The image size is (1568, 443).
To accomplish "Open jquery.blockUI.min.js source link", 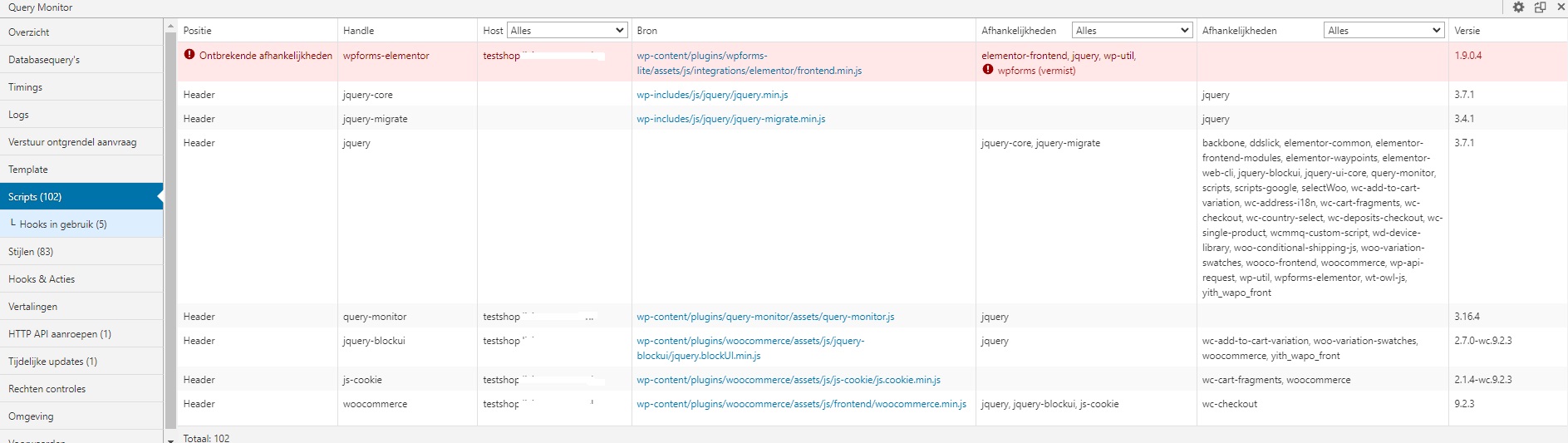I will click(750, 348).
